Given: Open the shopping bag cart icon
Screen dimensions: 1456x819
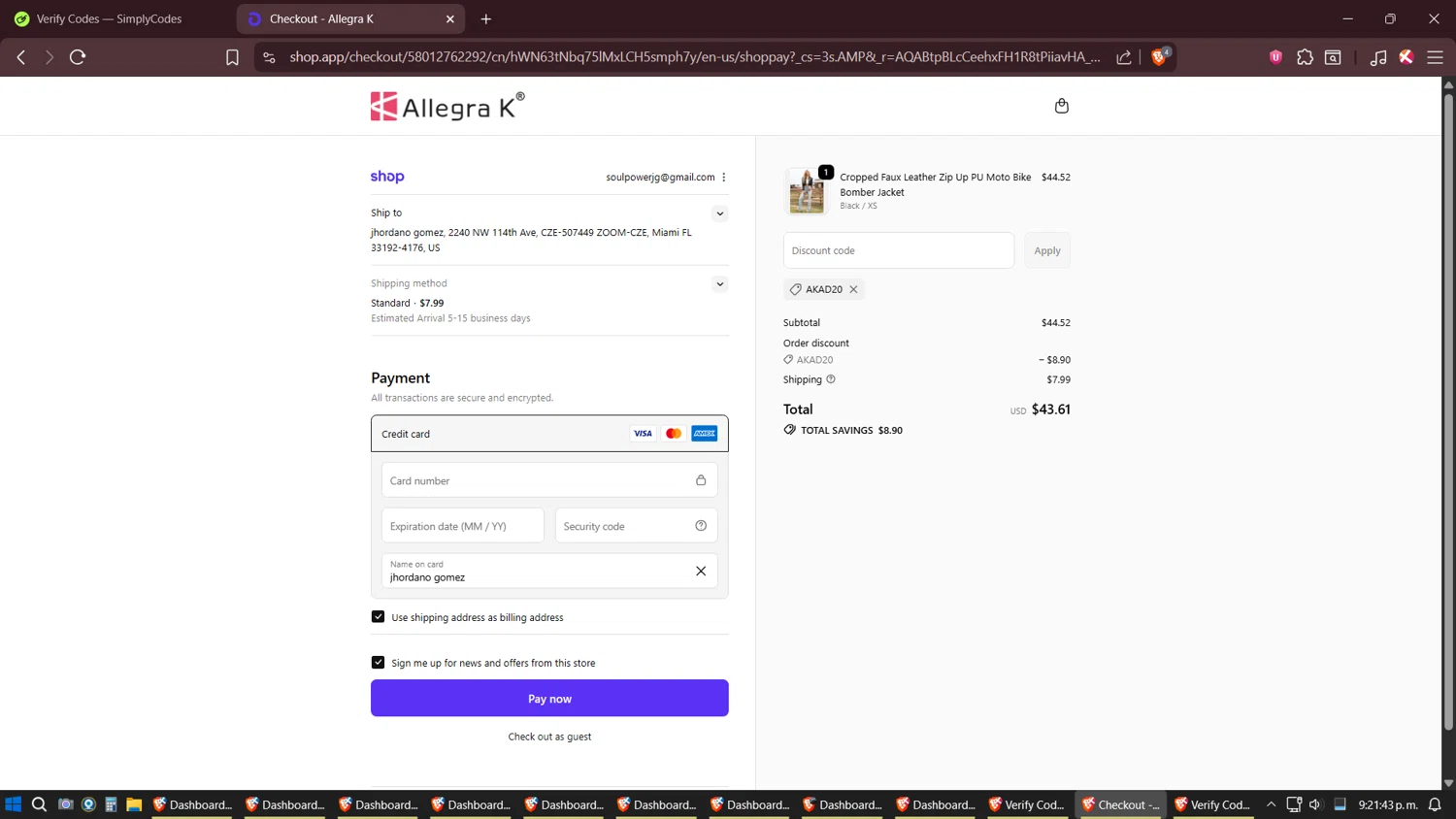Looking at the screenshot, I should 1061,106.
